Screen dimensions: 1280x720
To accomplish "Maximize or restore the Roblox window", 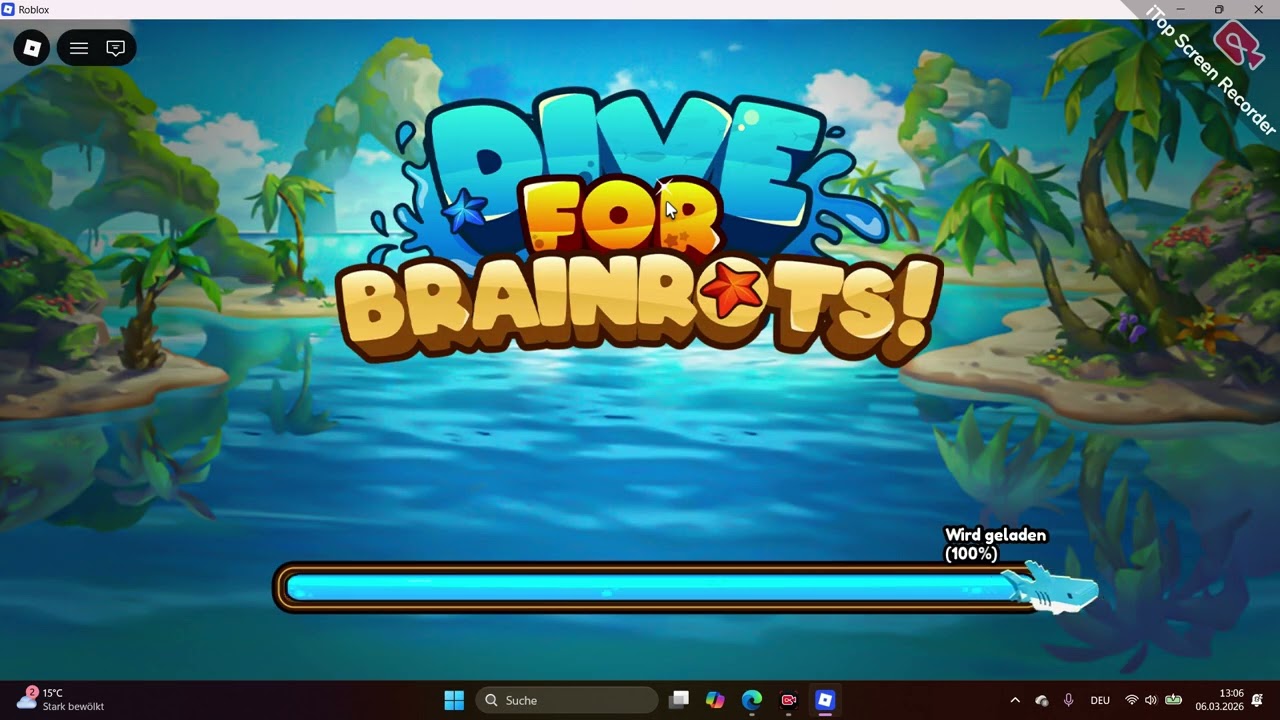I will [1219, 9].
